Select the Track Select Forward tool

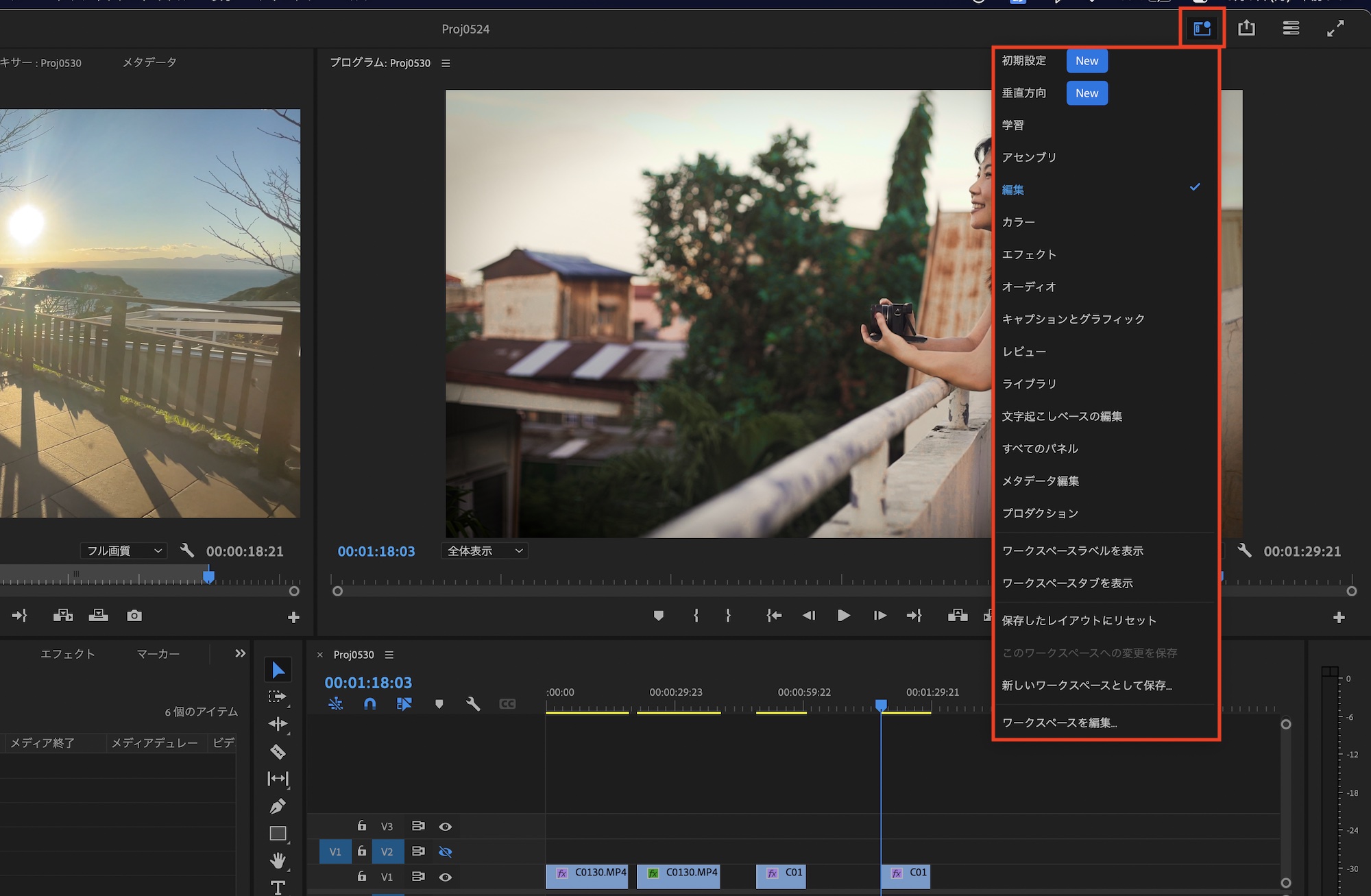[277, 697]
